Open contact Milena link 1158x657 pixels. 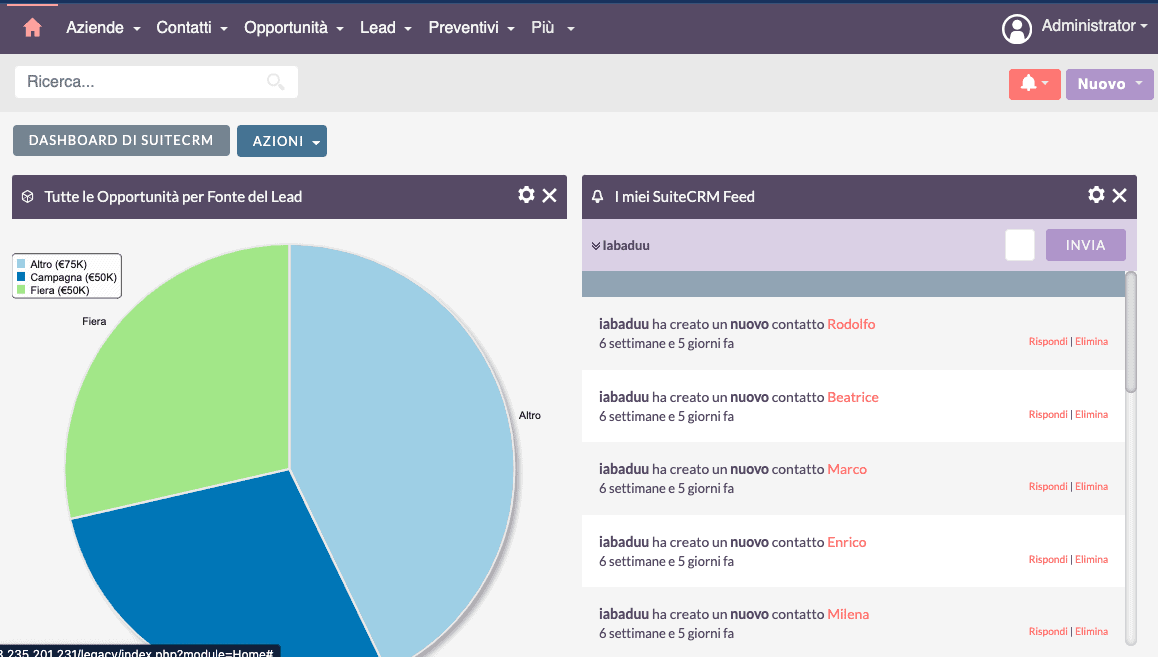click(848, 614)
